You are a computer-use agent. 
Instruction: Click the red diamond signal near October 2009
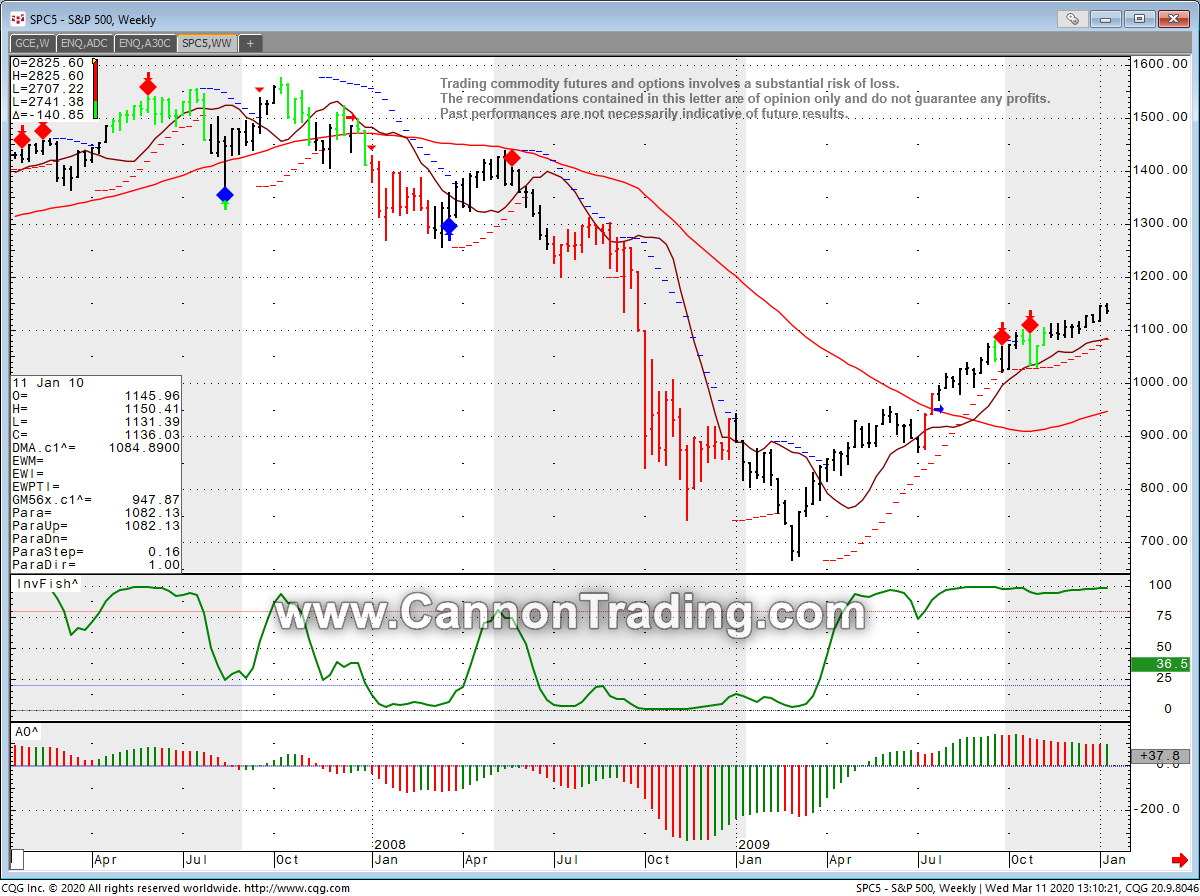(x=1030, y=324)
